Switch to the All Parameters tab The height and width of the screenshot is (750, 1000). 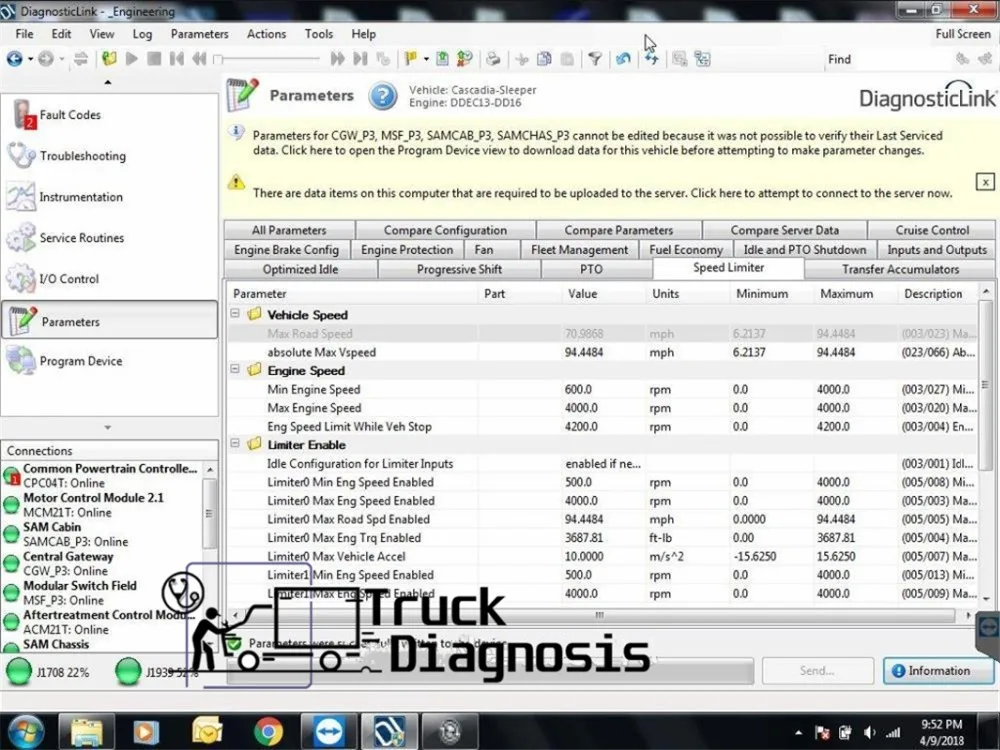[x=289, y=230]
